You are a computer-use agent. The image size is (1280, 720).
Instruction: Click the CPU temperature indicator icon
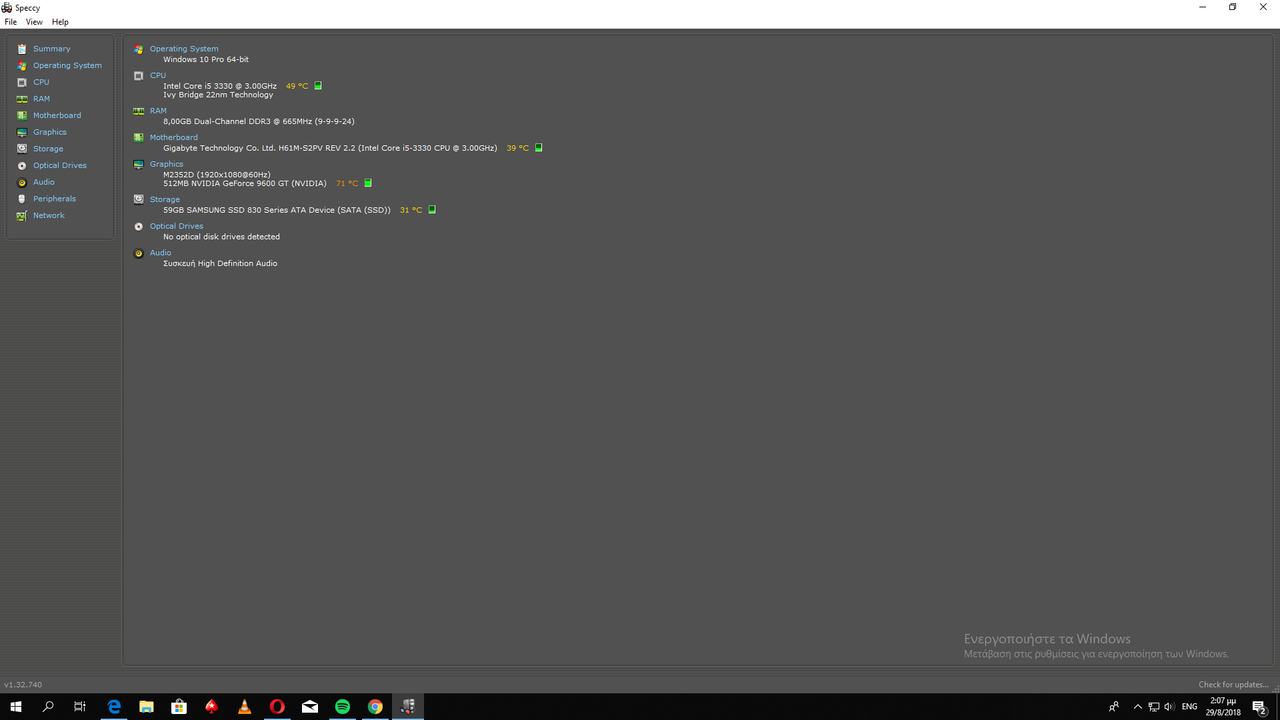click(x=318, y=86)
